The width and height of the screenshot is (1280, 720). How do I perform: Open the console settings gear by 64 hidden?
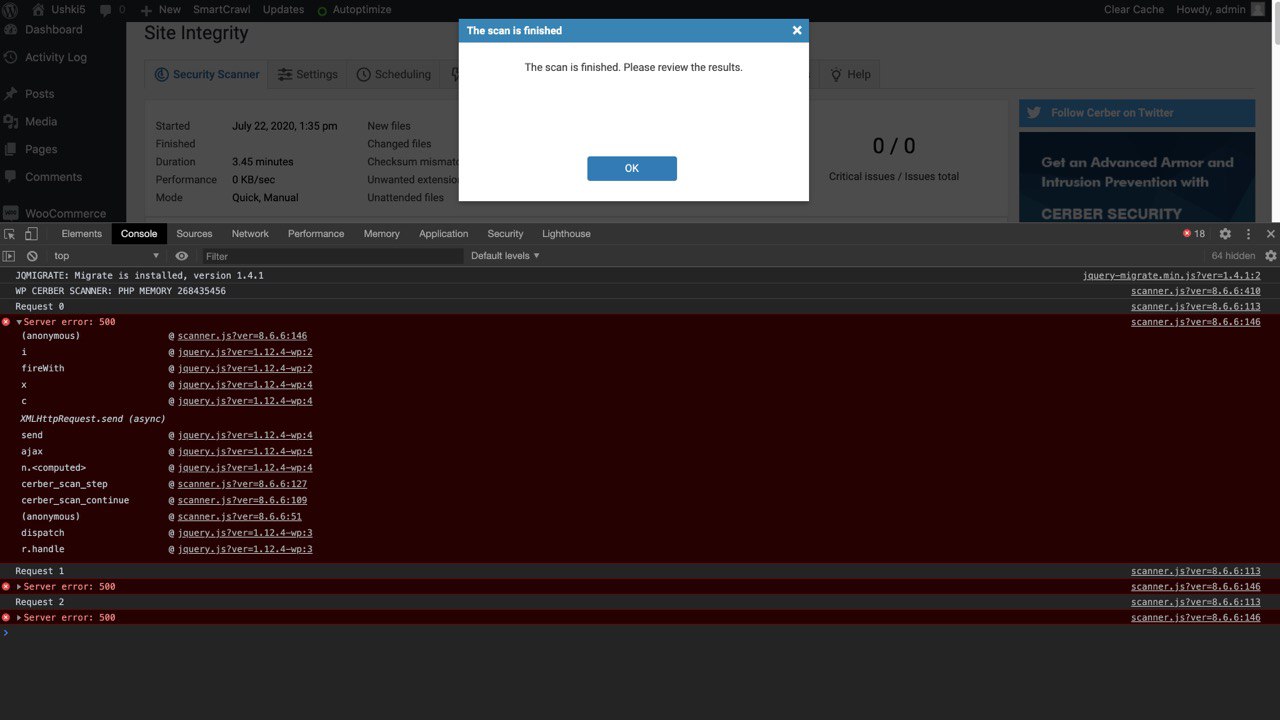click(x=1271, y=256)
